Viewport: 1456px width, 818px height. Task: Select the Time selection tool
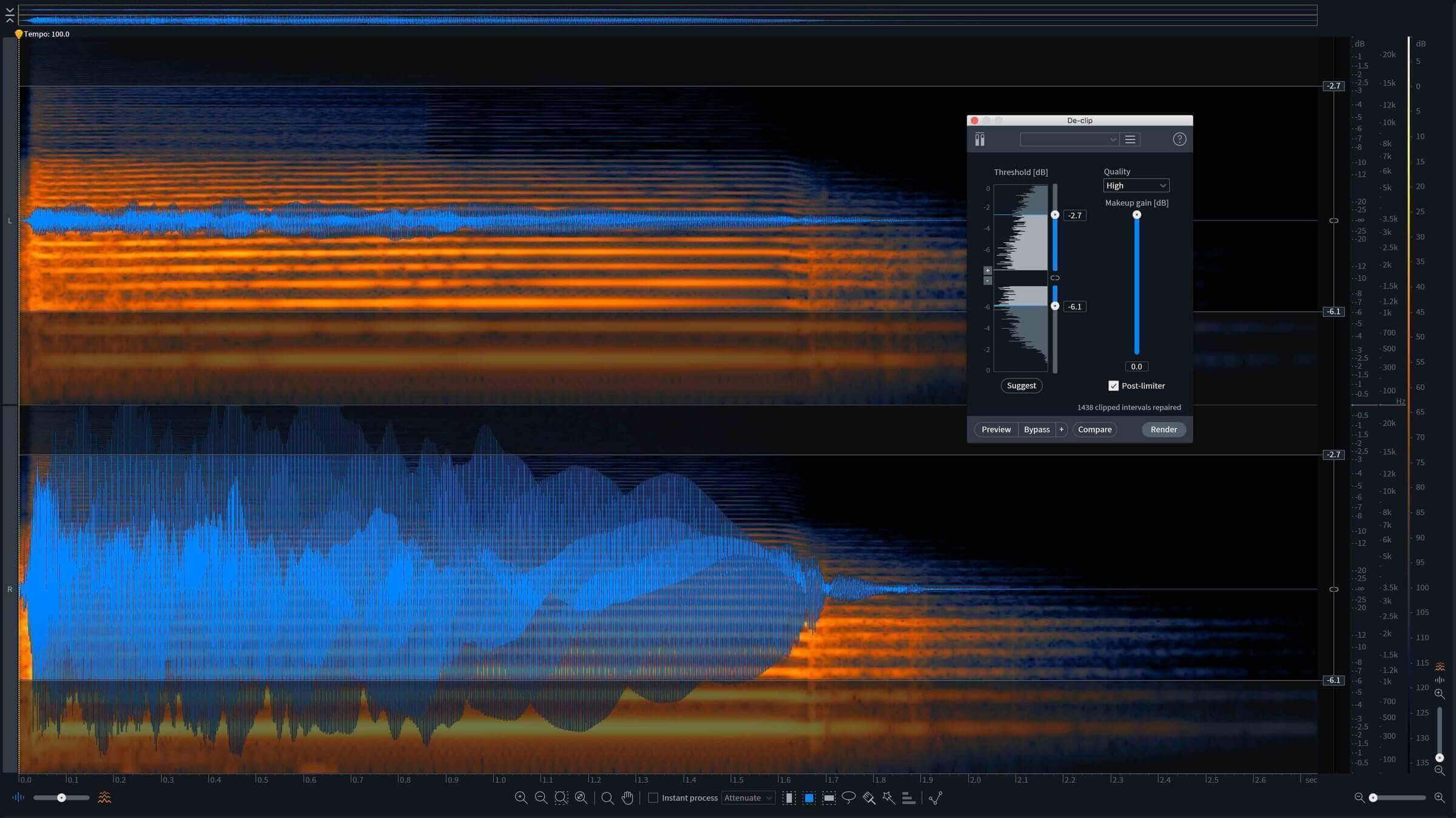point(789,798)
